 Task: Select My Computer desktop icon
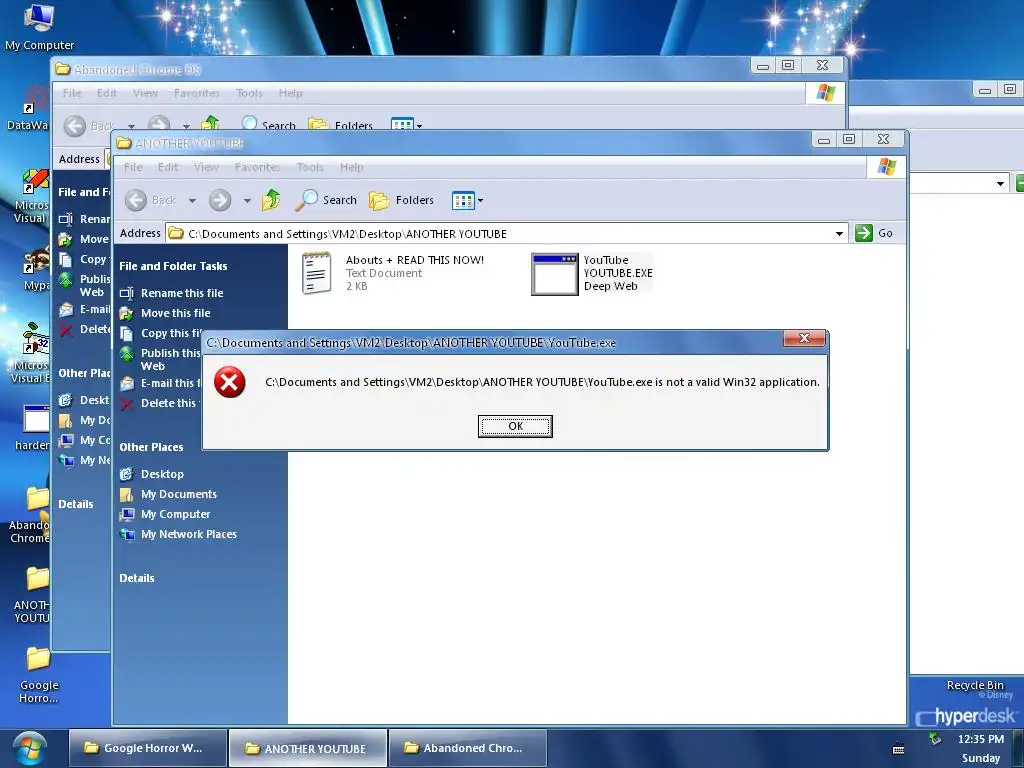[x=39, y=27]
